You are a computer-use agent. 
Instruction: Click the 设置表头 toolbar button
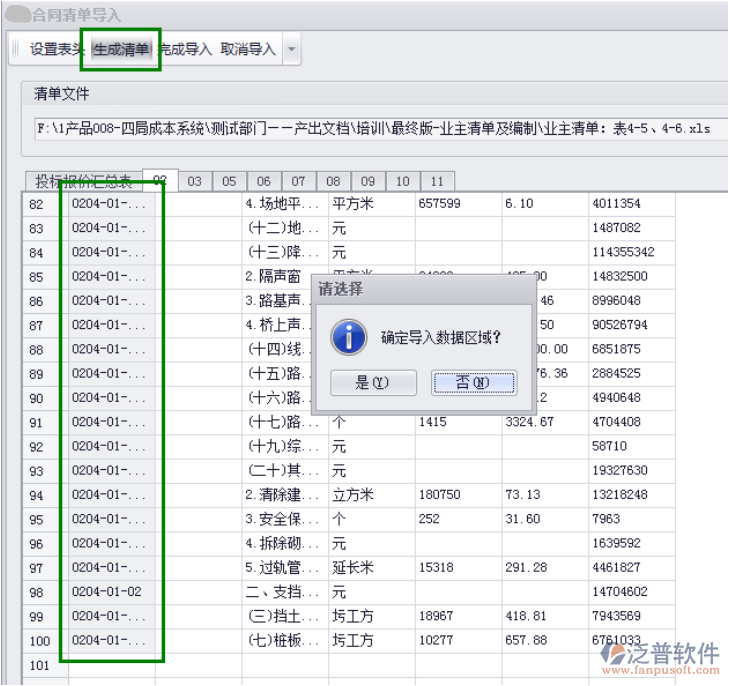(56, 49)
